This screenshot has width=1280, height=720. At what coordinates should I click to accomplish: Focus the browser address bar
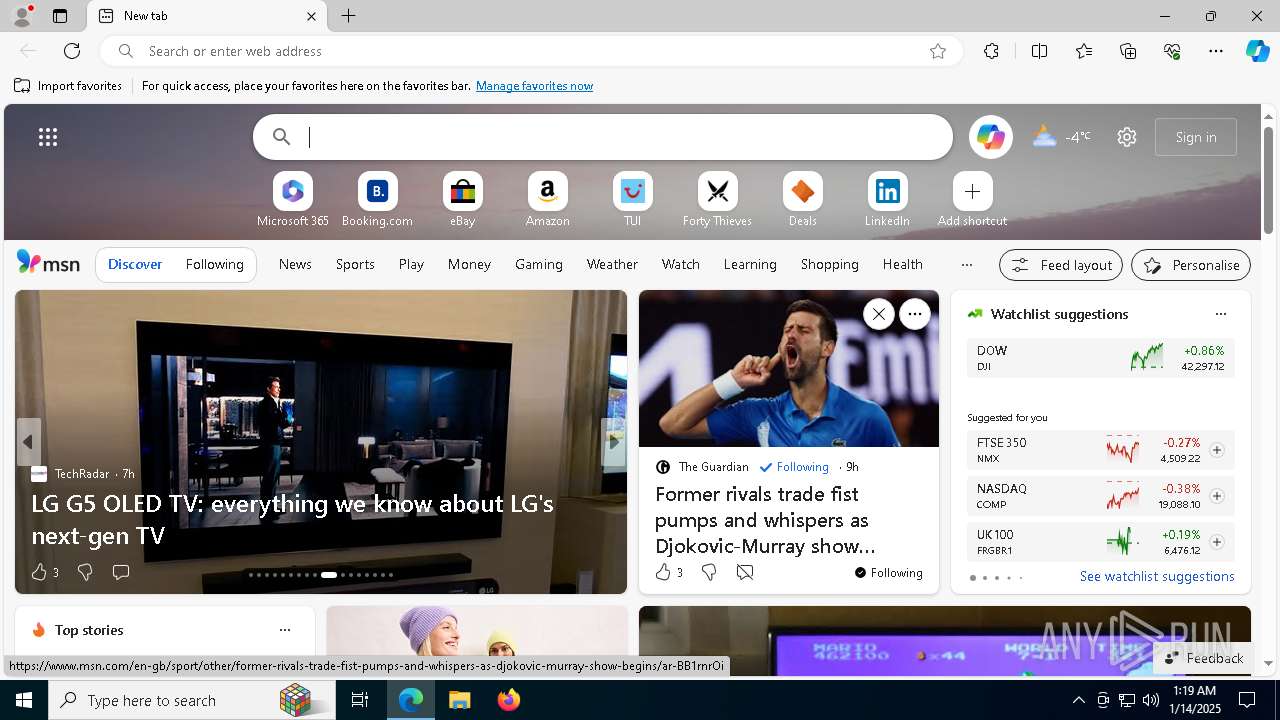coord(530,51)
